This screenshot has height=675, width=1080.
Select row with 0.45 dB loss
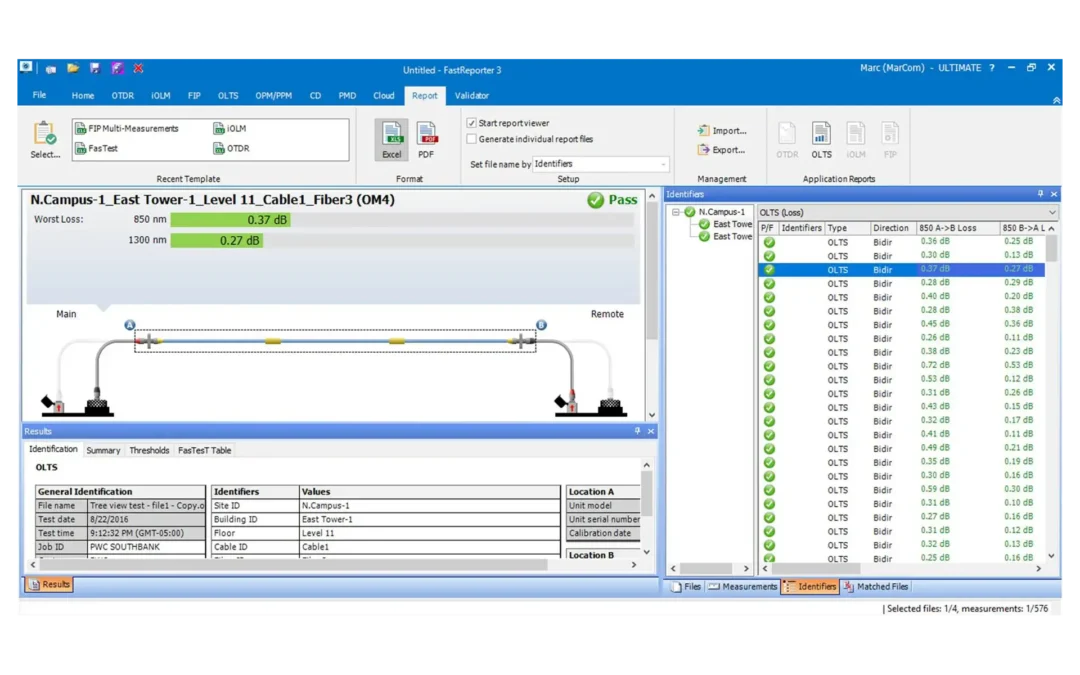tap(902, 324)
